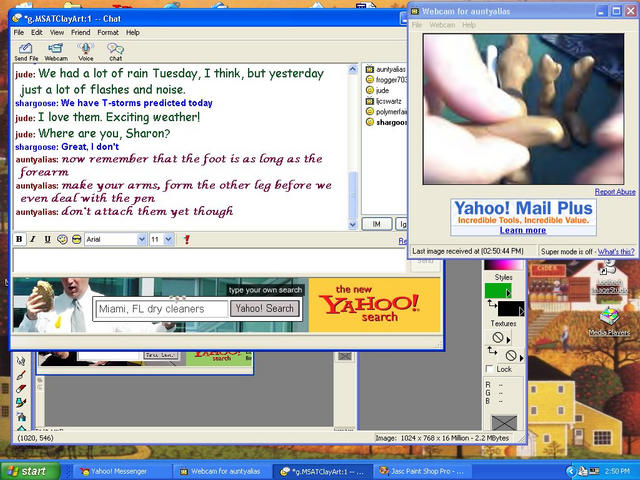The image size is (640, 480).
Task: Start Webcam from the chat toolbar
Action: pyautogui.click(x=56, y=51)
